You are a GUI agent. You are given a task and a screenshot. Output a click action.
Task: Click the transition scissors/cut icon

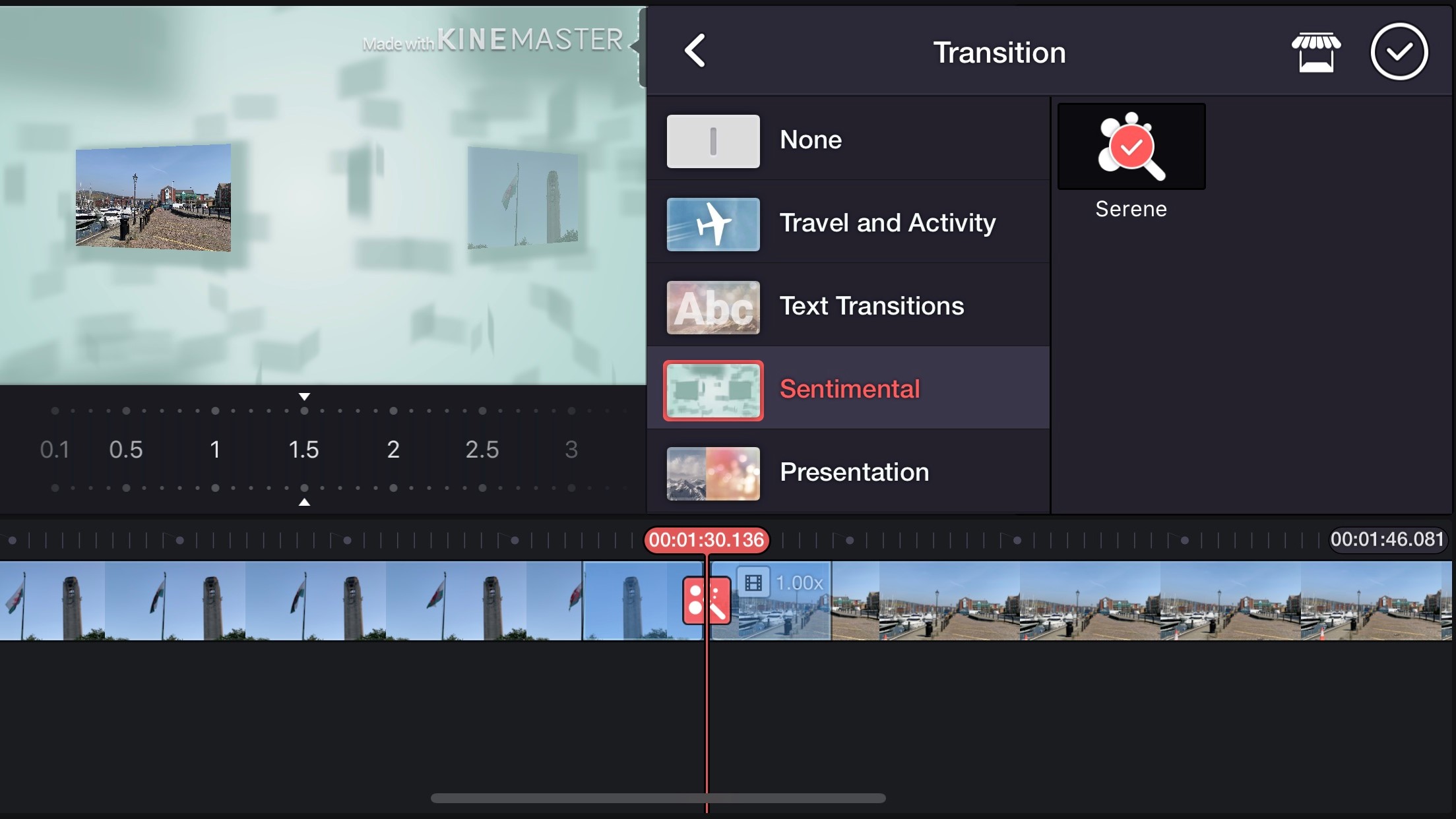pos(706,601)
